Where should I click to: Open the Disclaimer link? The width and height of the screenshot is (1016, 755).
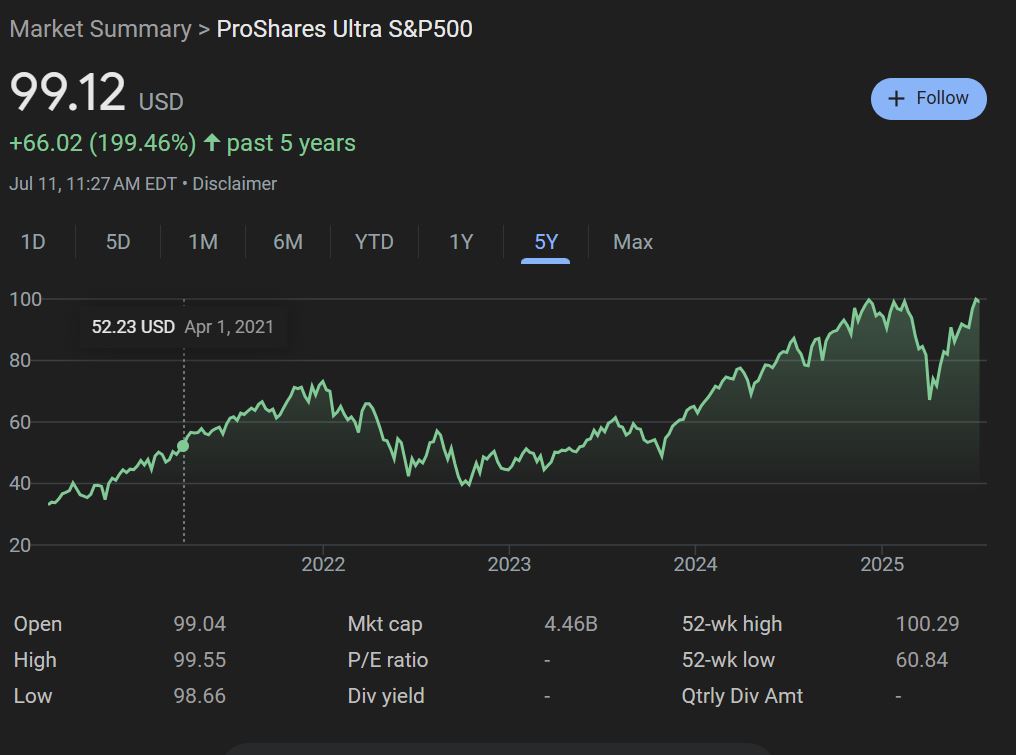pos(235,184)
